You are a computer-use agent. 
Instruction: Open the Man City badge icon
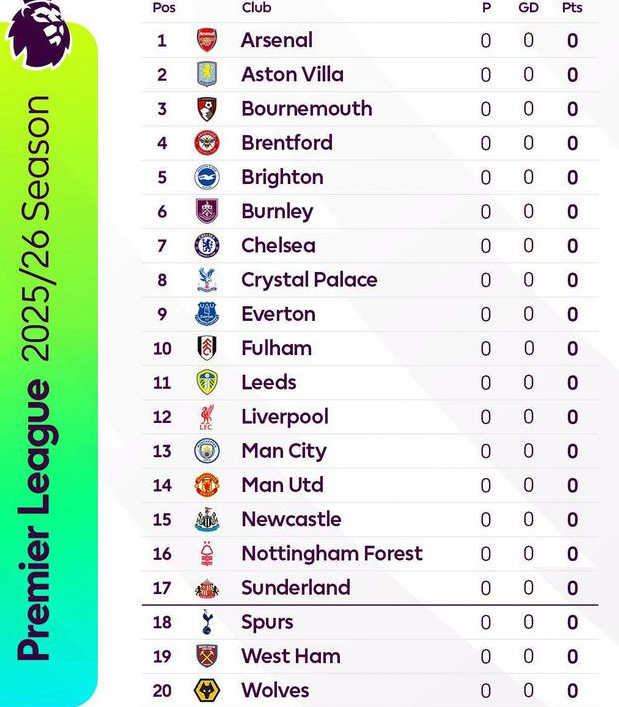click(207, 451)
